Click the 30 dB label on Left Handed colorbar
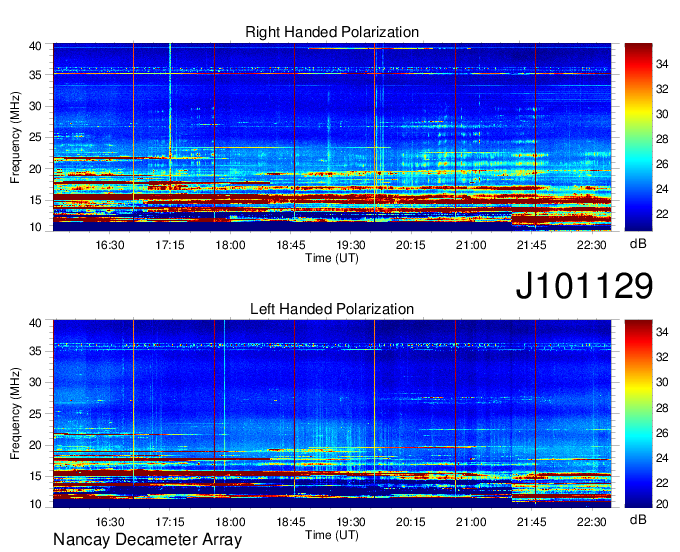Viewport: 680px width, 552px height. (x=662, y=382)
